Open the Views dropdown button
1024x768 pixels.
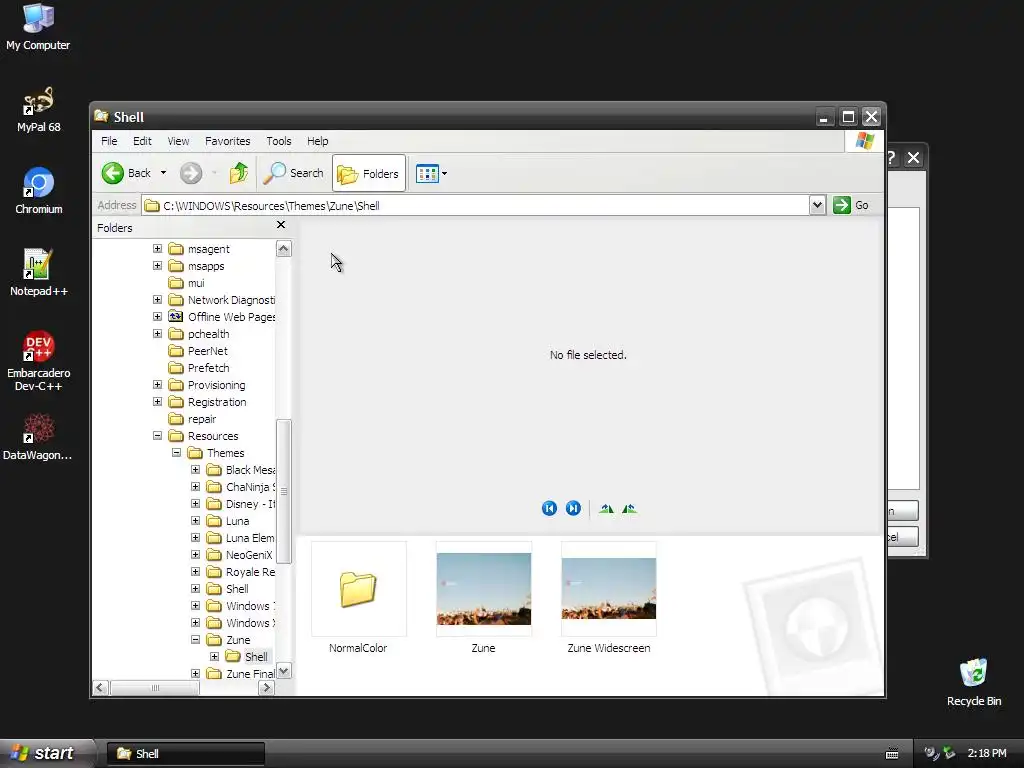click(431, 174)
